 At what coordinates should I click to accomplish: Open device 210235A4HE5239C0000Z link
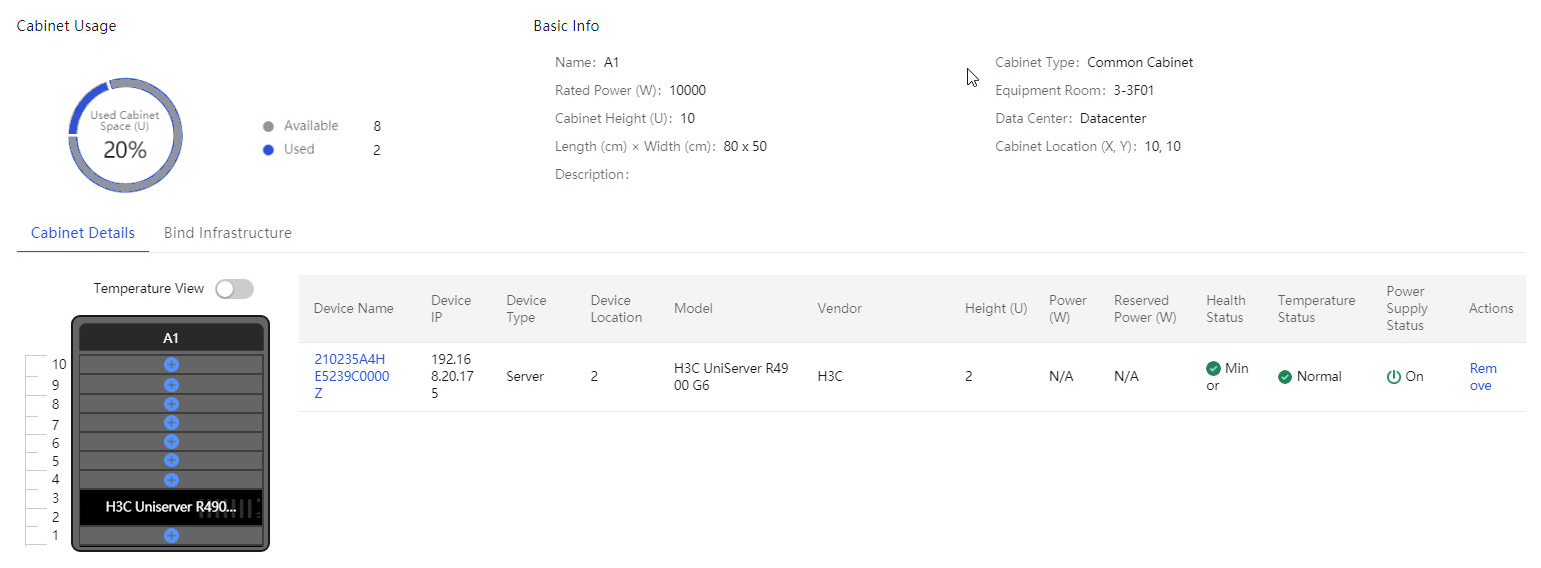350,376
